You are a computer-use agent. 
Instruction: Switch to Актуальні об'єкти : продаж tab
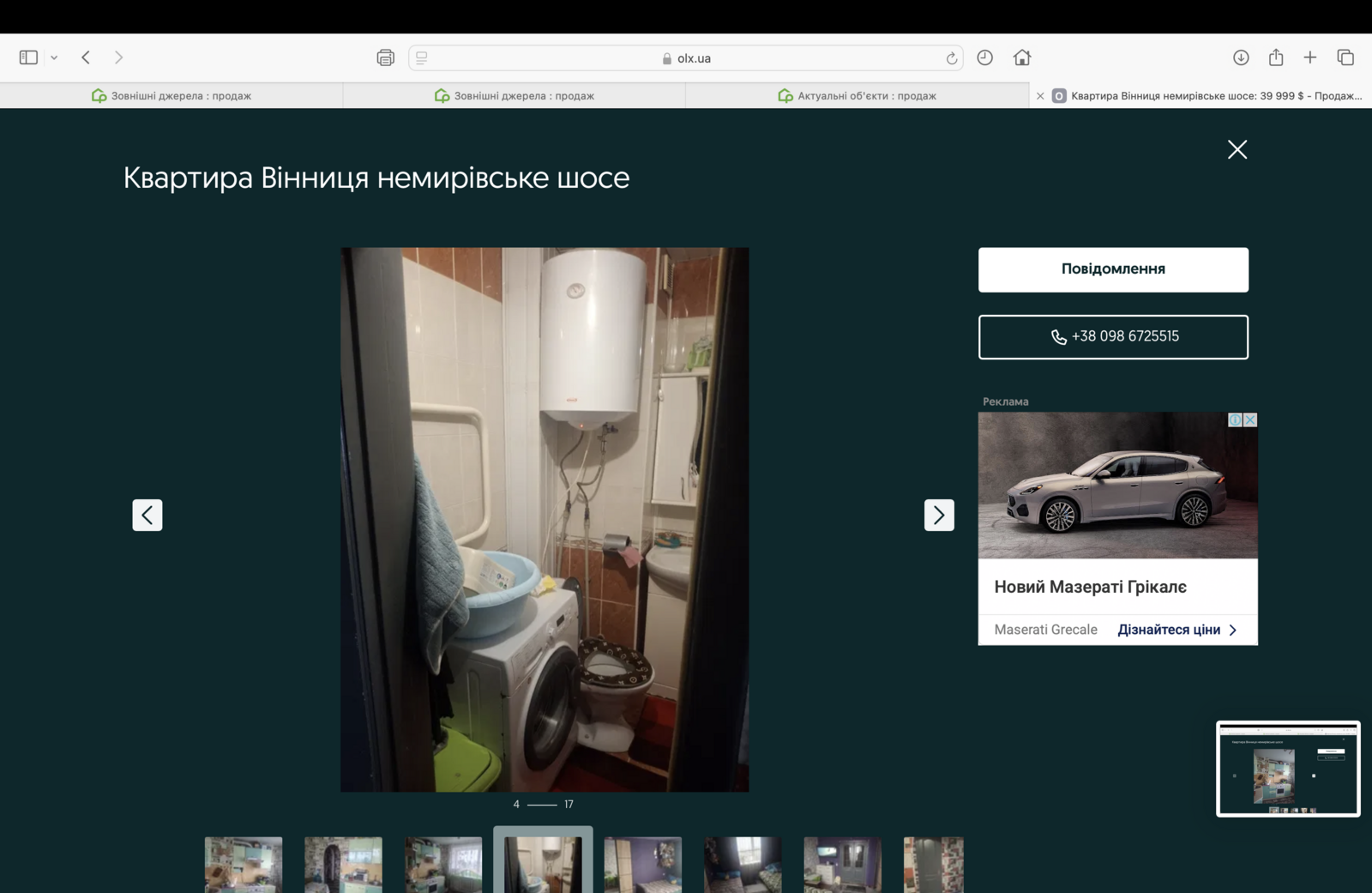(x=857, y=95)
